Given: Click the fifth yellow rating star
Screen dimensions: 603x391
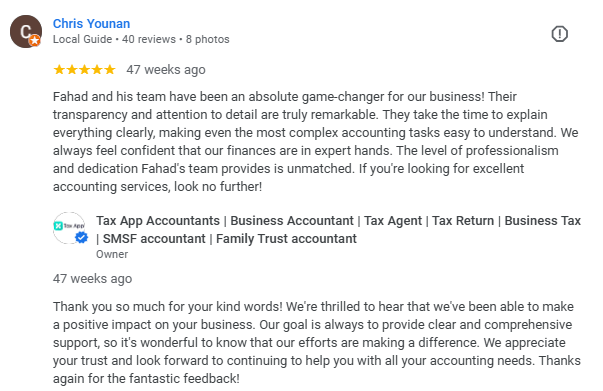Looking at the screenshot, I should pos(110,70).
